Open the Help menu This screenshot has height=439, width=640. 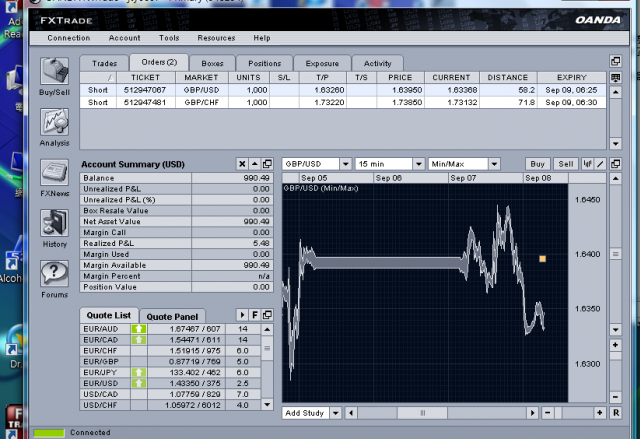click(262, 38)
